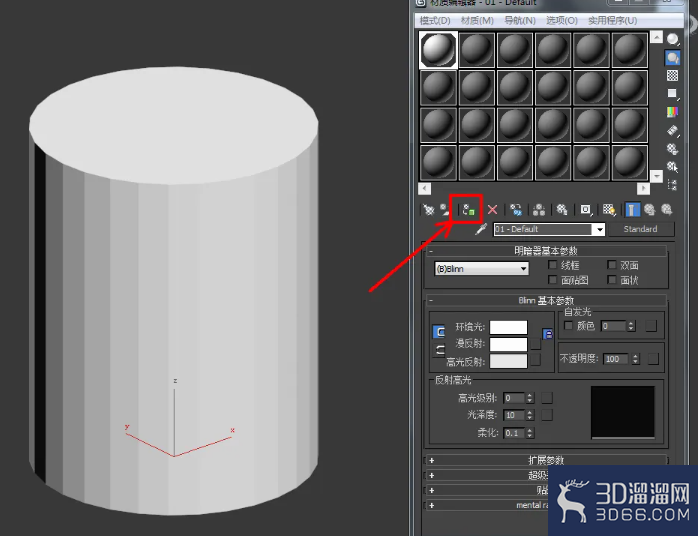The width and height of the screenshot is (698, 536).
Task: Reset map/material with the red X icon
Action: coord(492,210)
